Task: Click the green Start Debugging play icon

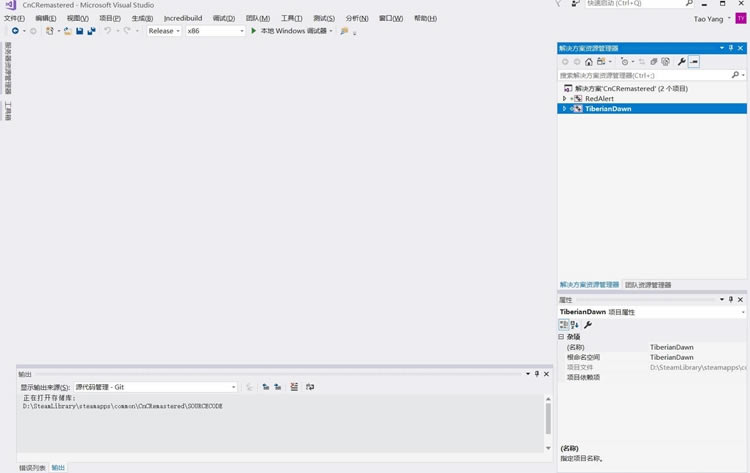Action: click(254, 31)
